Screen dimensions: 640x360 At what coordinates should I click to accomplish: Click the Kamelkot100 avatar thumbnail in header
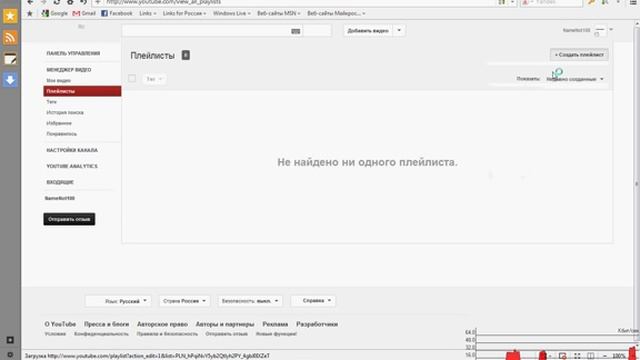[x=600, y=31]
